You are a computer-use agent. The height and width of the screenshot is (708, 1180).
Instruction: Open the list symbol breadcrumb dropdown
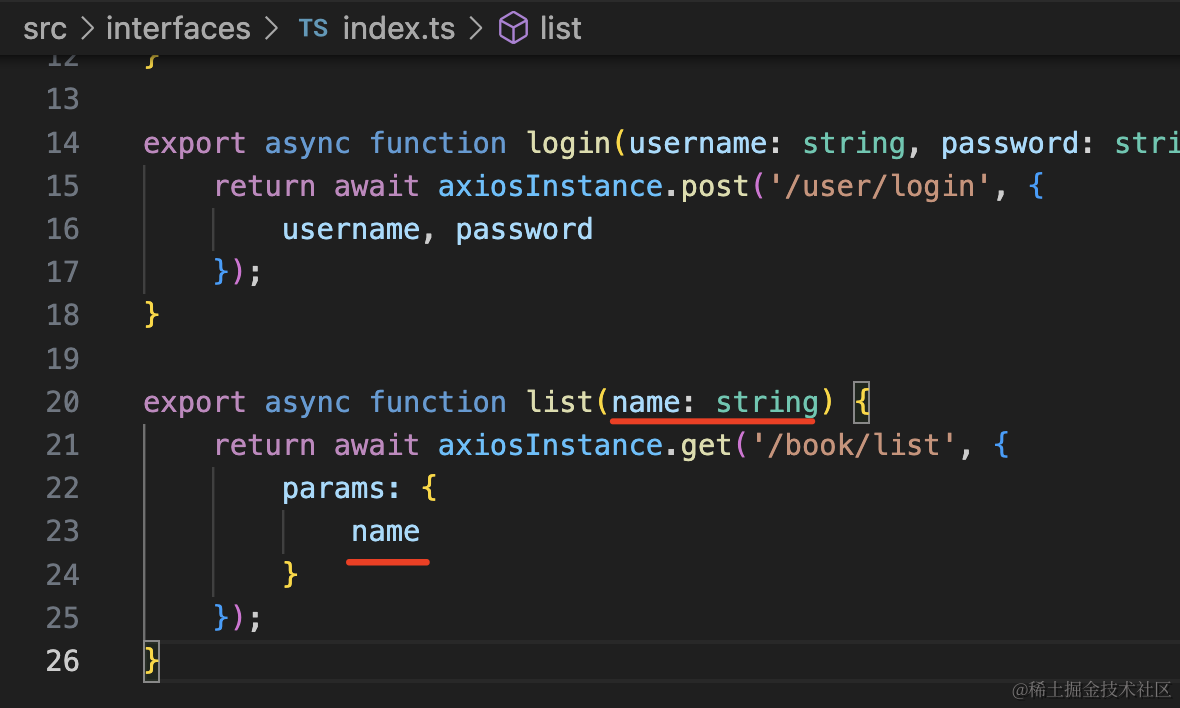(560, 29)
